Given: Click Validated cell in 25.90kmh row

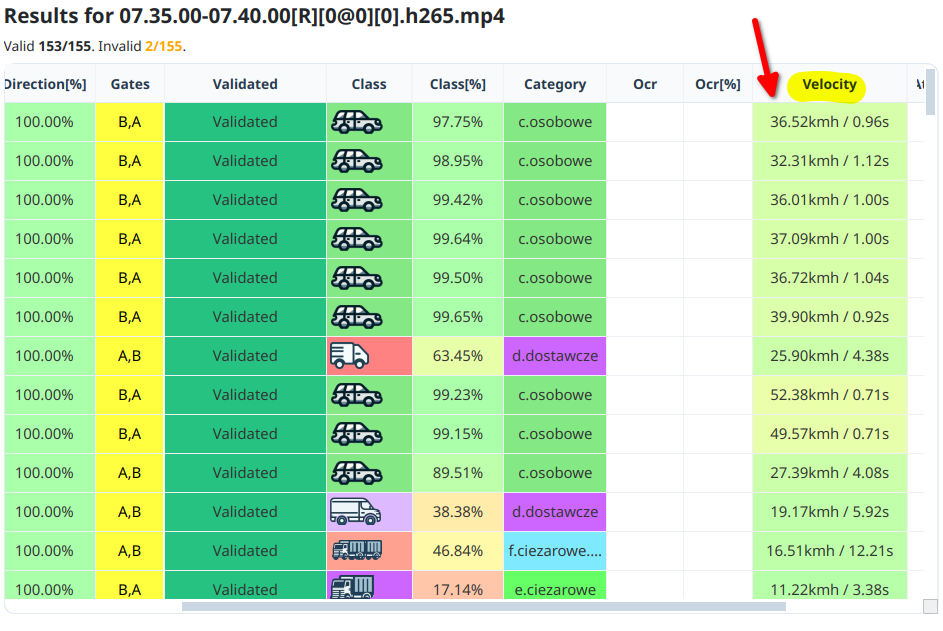Looking at the screenshot, I should click(x=245, y=356).
